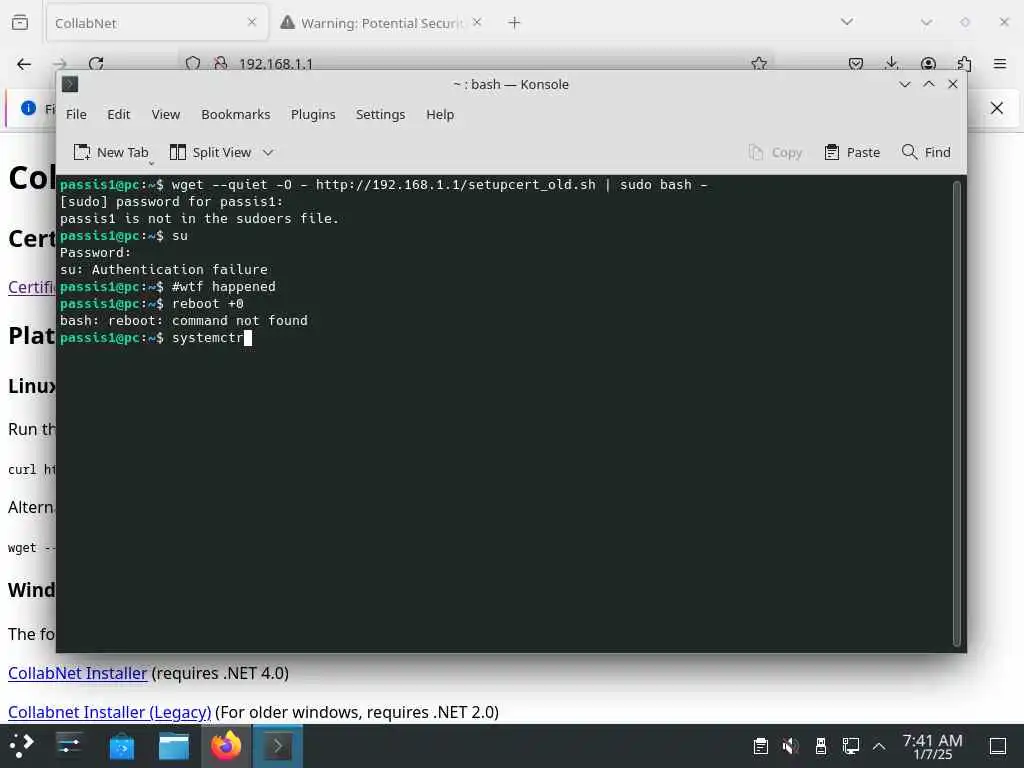Open Find in the Konsole toolbar

coord(926,152)
